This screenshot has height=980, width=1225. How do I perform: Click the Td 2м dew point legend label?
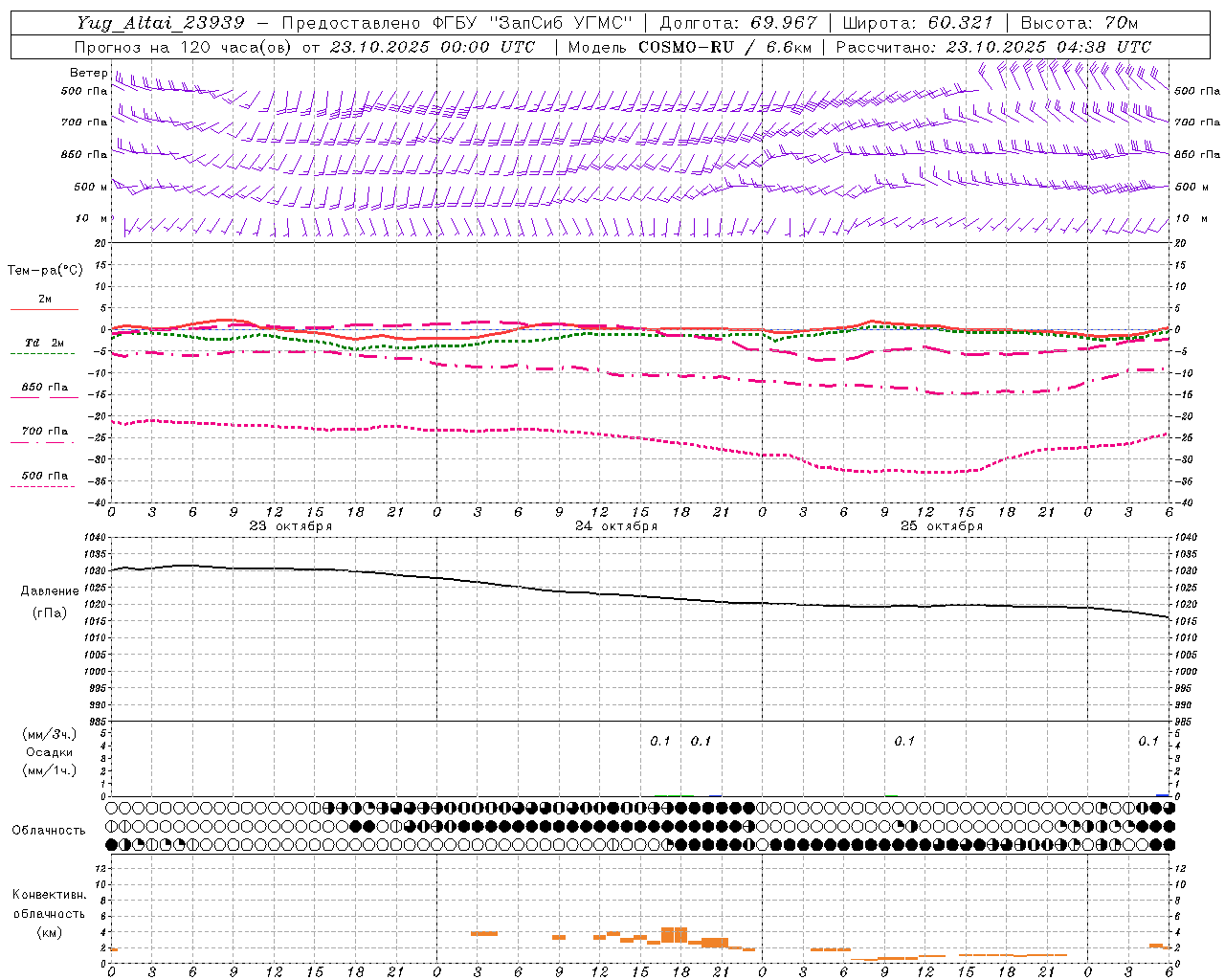[45, 343]
